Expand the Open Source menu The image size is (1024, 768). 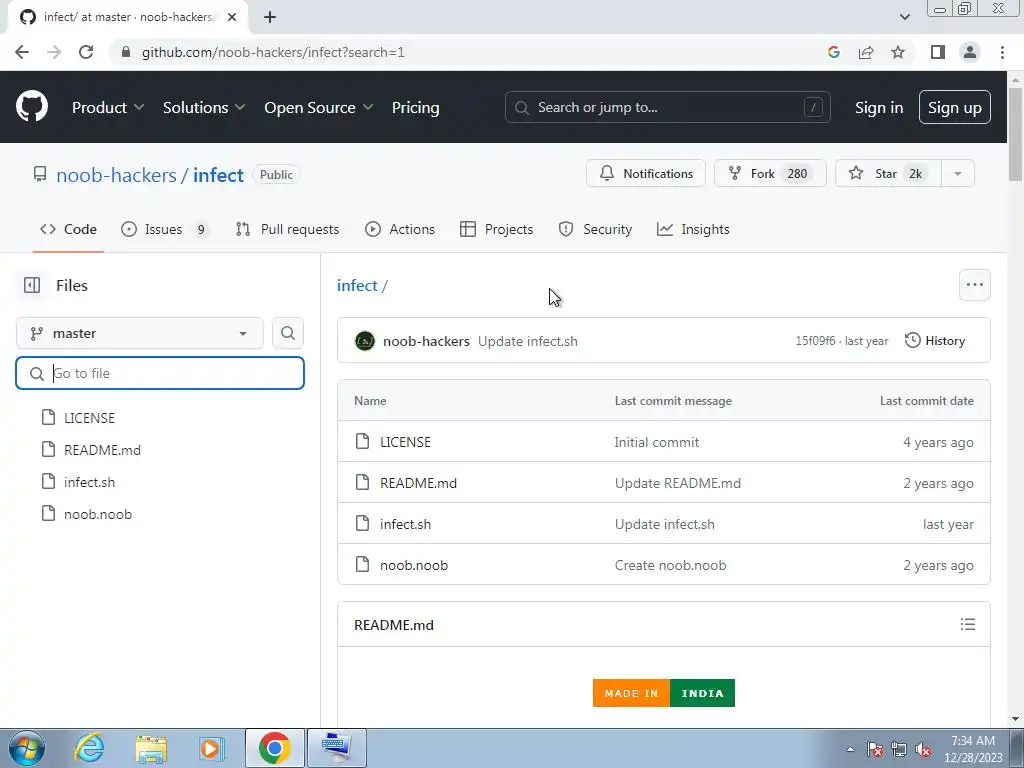319,107
